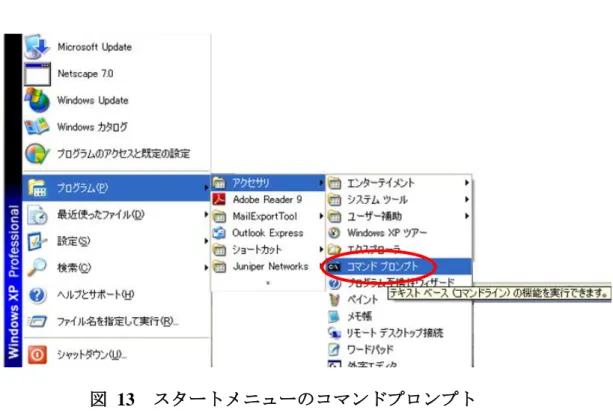The image size is (613, 416).
Task: Expand the 検索(C) submenu arrow
Action: point(206,267)
